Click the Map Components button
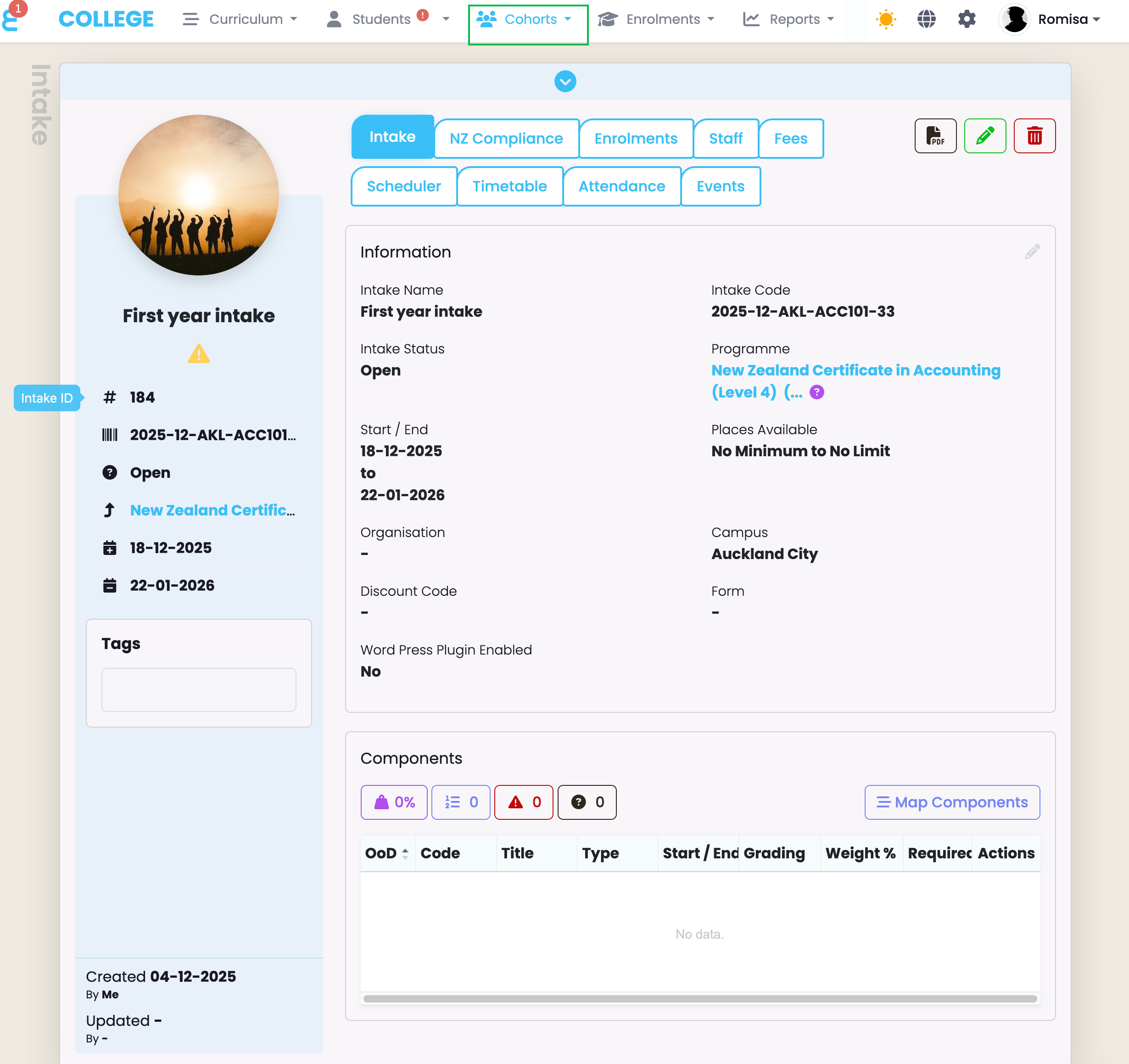 coord(951,801)
